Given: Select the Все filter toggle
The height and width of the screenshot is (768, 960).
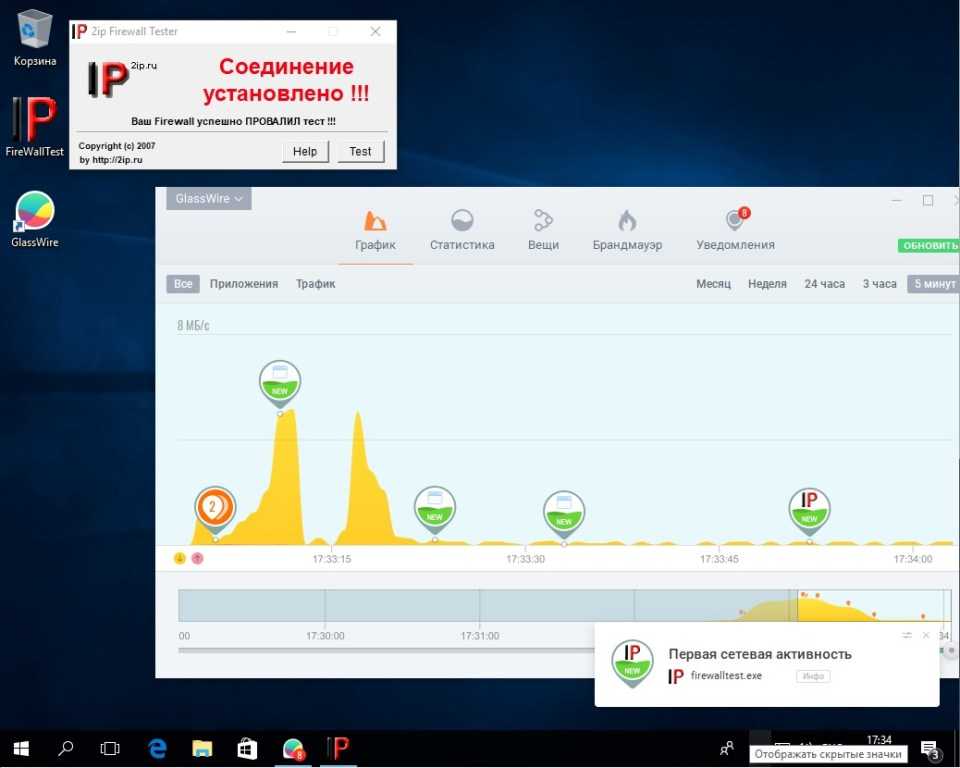Looking at the screenshot, I should [x=183, y=284].
